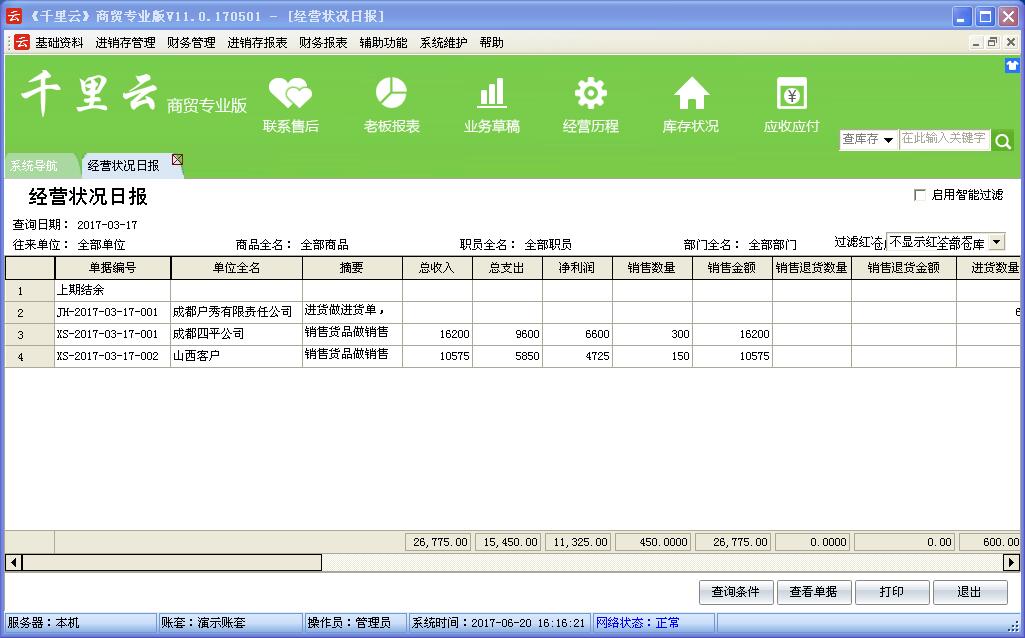Close the 经营状况日报 tab

[177, 159]
